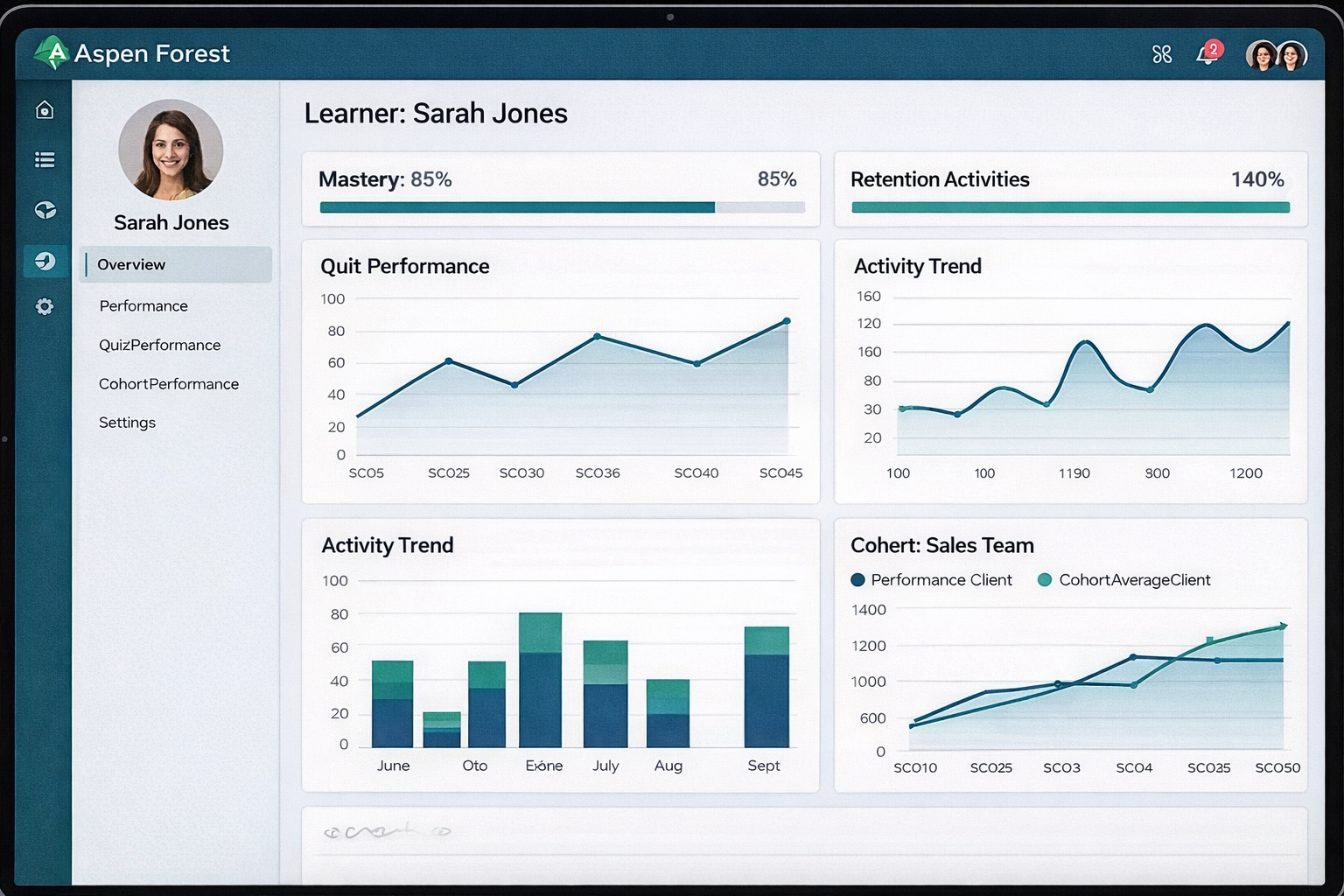Toggle the CohortAverageClient legend series
The width and height of the screenshot is (1344, 896).
[1123, 579]
